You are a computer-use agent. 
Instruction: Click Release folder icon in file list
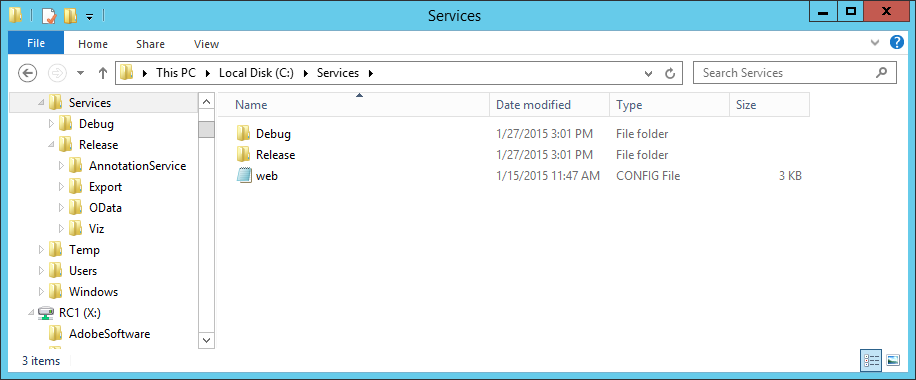tap(244, 154)
